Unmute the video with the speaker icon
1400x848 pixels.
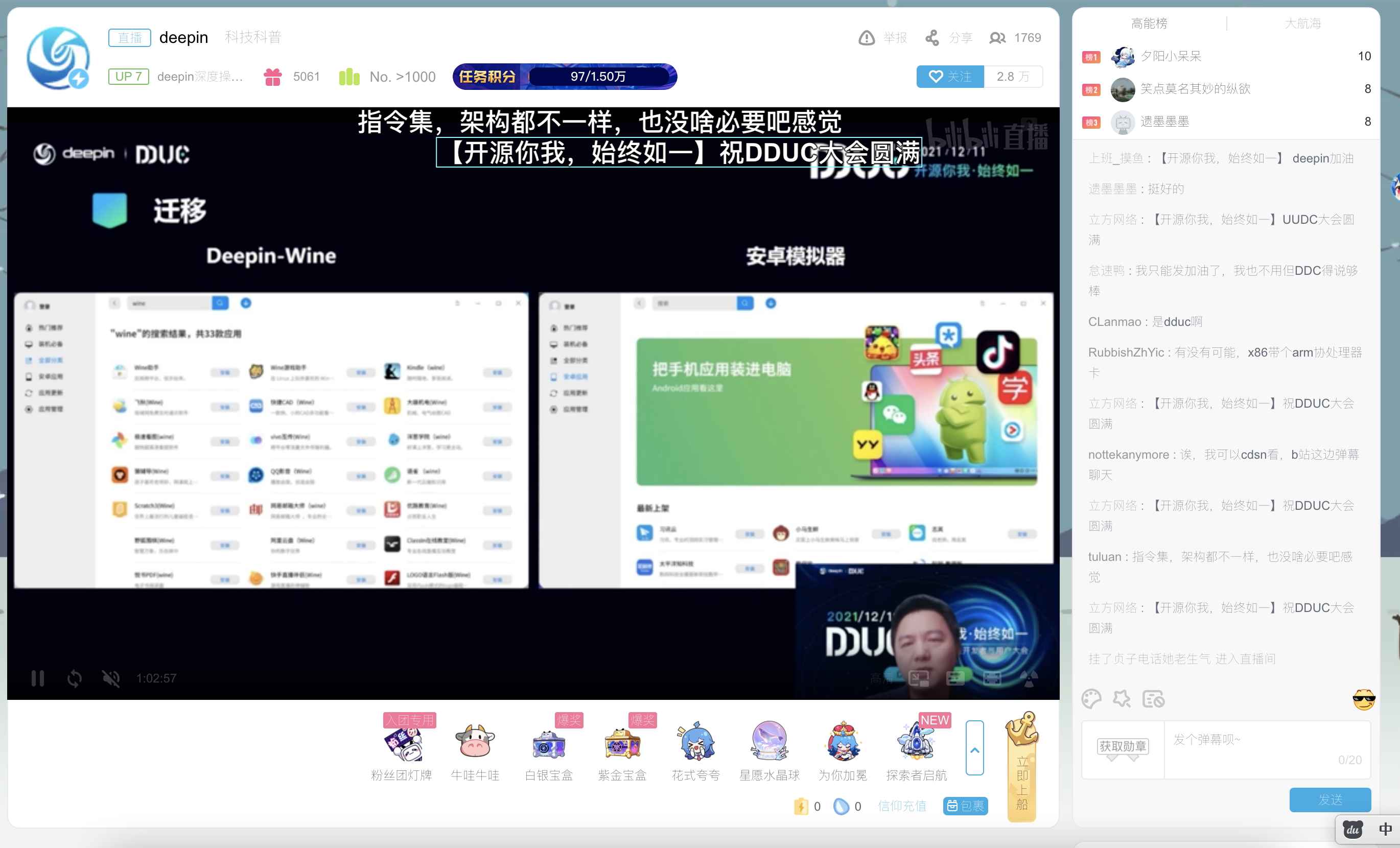(111, 678)
